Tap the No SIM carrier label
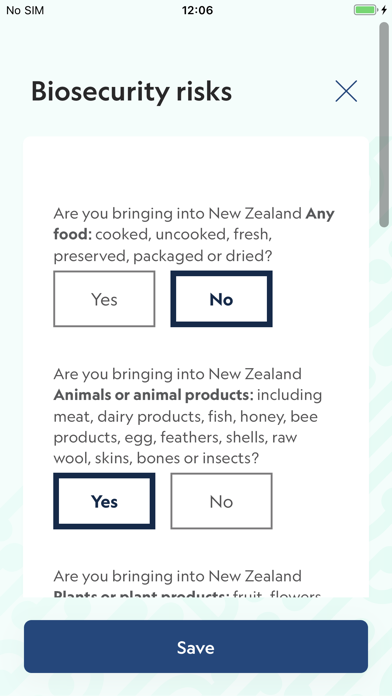This screenshot has width=392, height=696. pos(25,10)
